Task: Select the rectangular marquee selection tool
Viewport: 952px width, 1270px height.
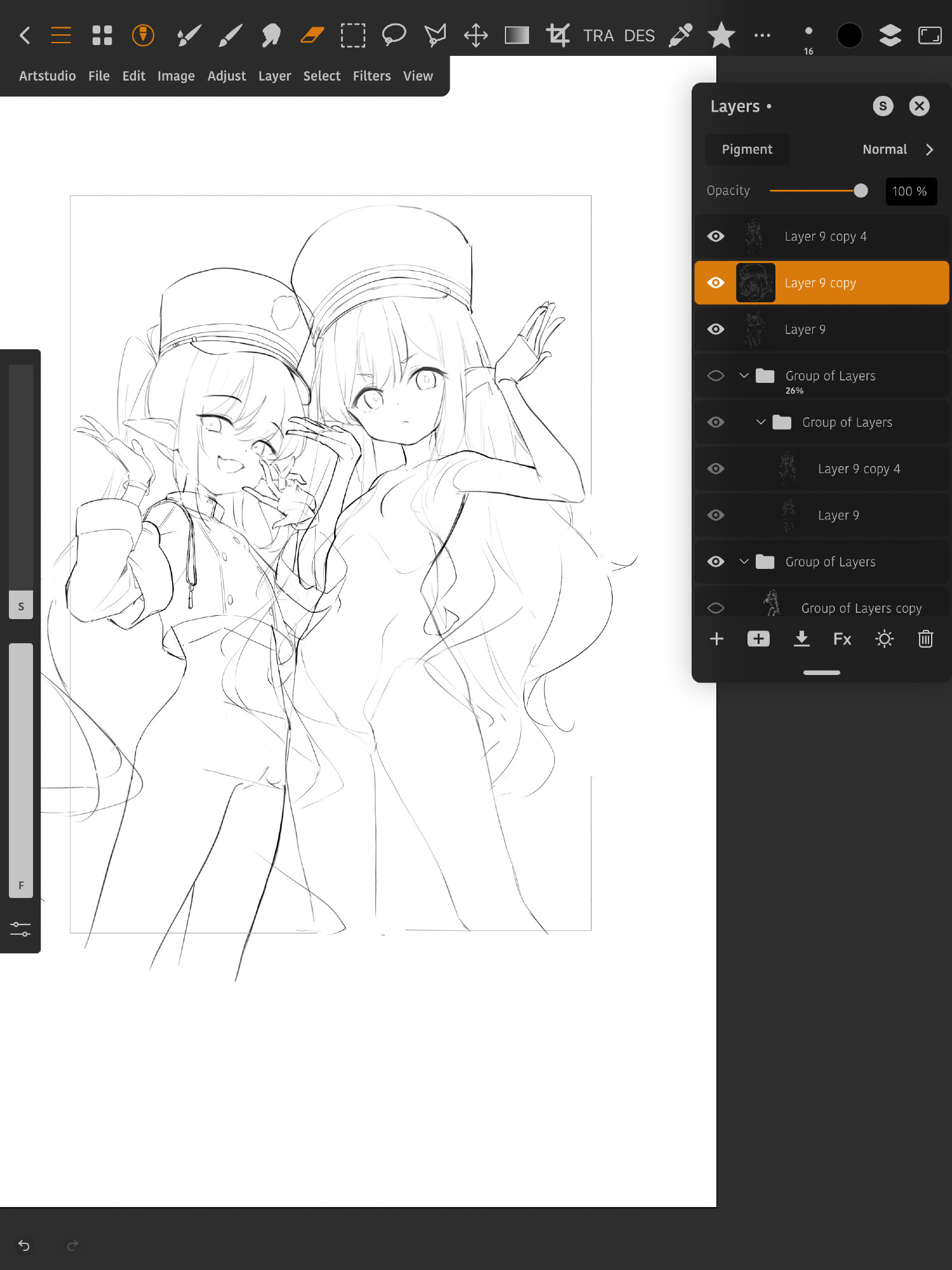Action: point(353,36)
